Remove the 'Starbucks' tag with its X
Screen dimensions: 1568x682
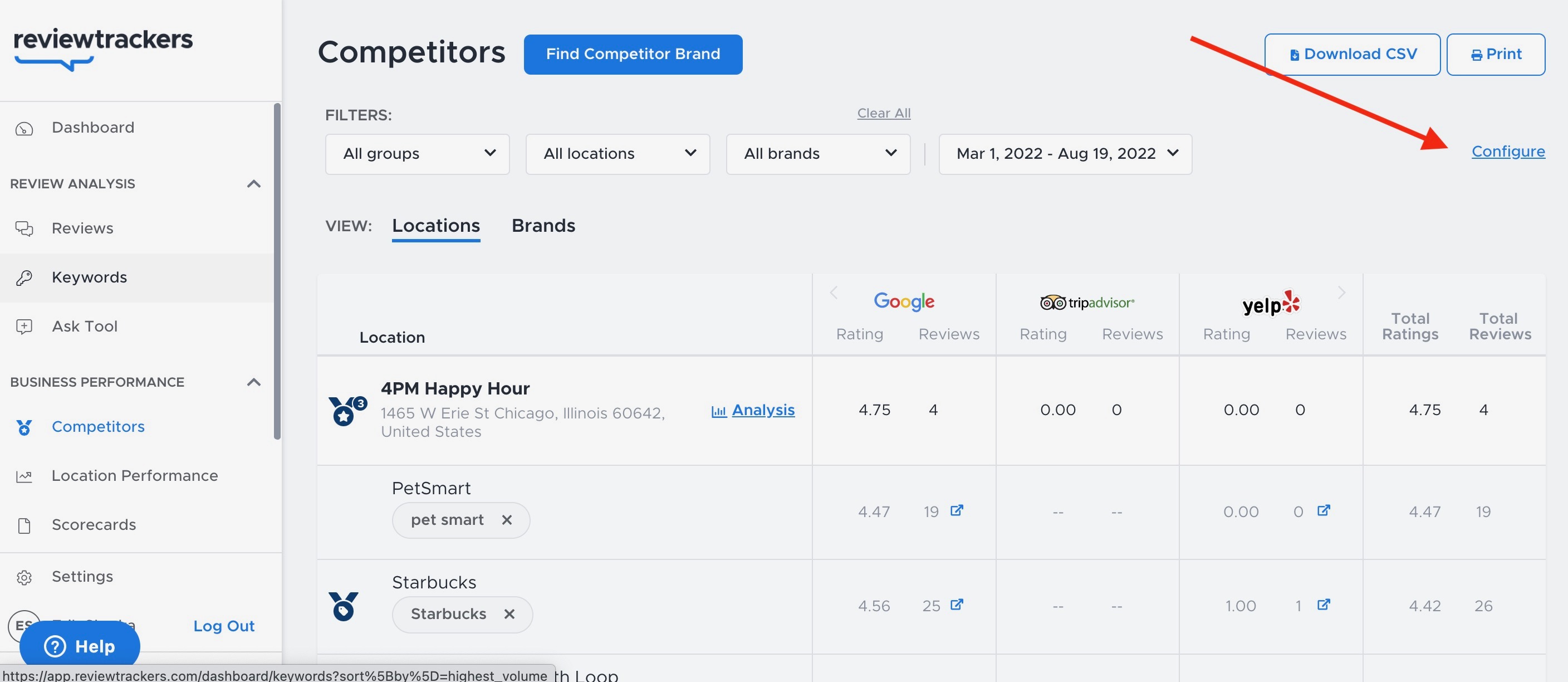point(509,615)
